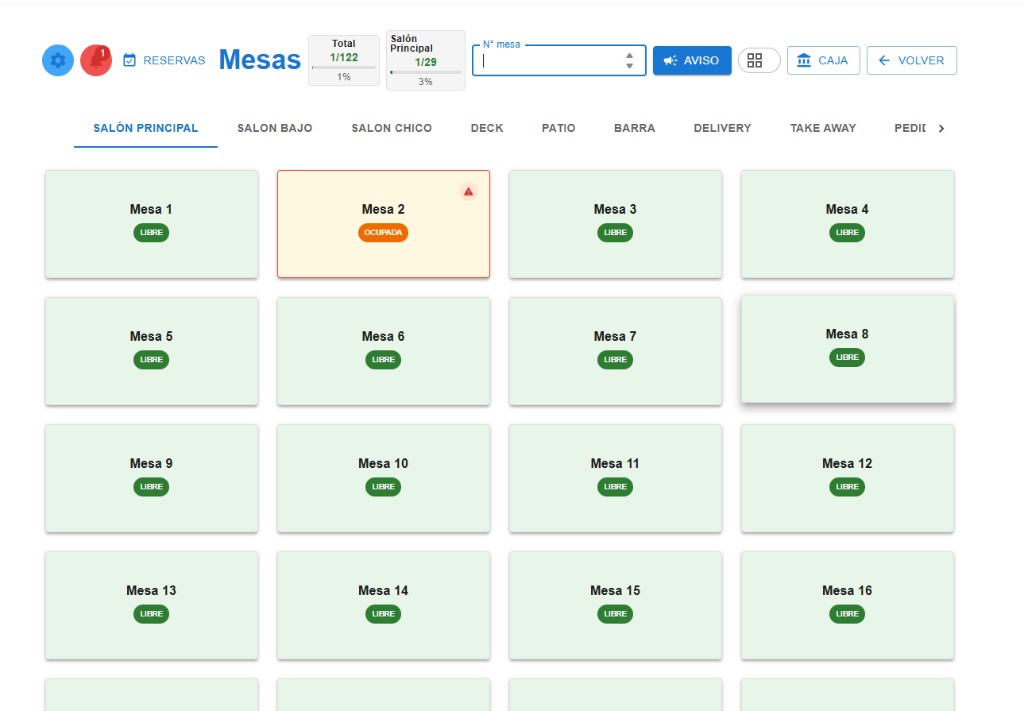Switch to the DELIVERY tab
This screenshot has width=1024, height=711.
click(x=722, y=128)
